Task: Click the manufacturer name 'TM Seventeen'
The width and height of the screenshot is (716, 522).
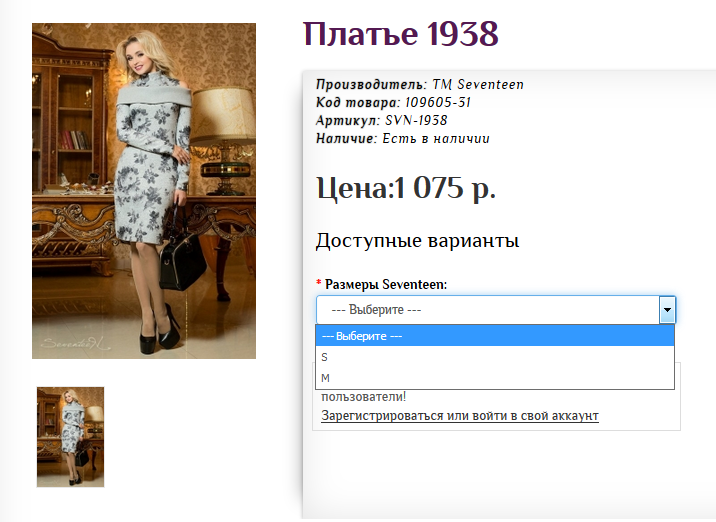Action: pos(477,84)
